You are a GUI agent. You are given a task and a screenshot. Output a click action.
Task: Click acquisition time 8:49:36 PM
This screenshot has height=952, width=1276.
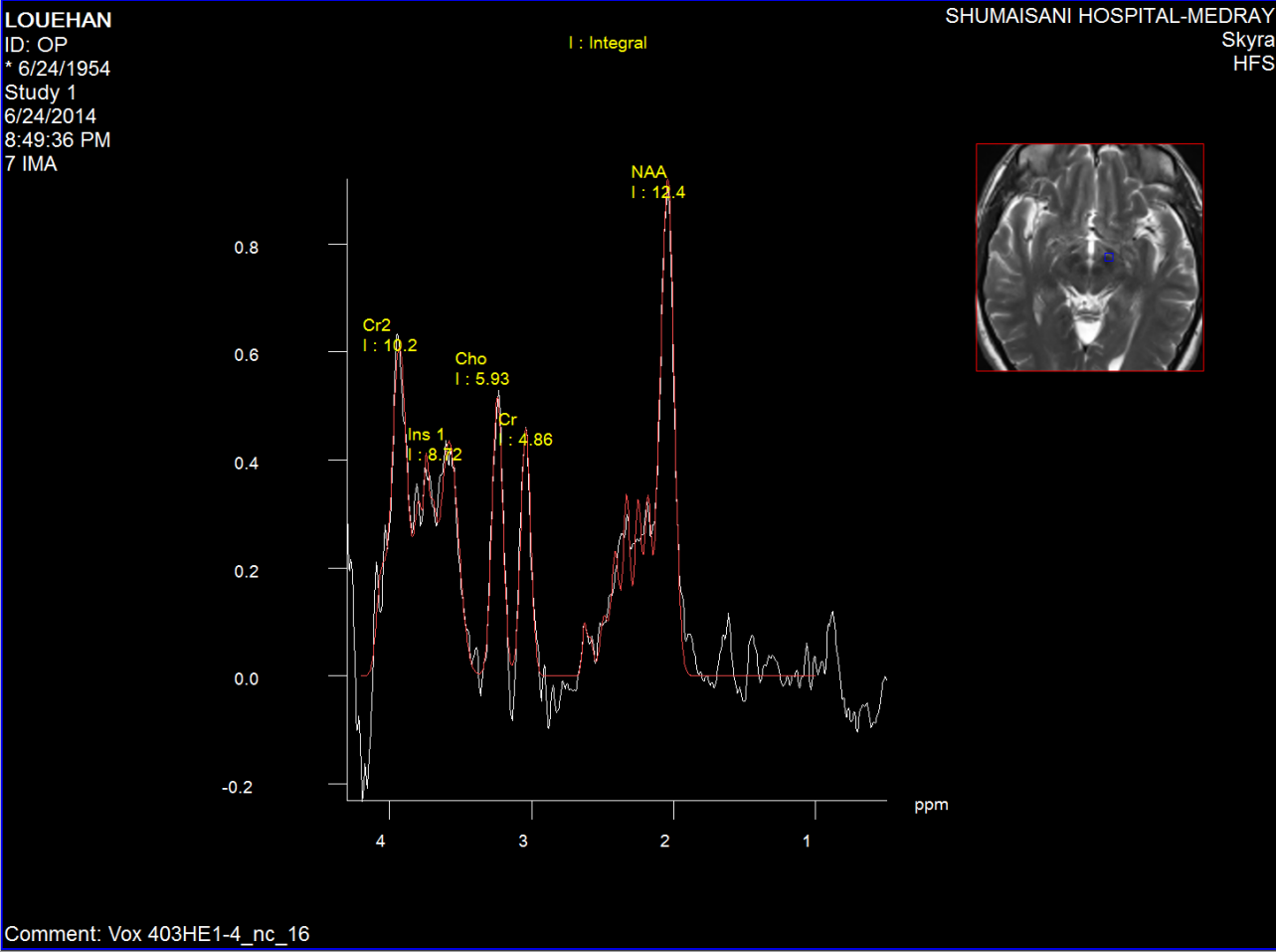[58, 140]
